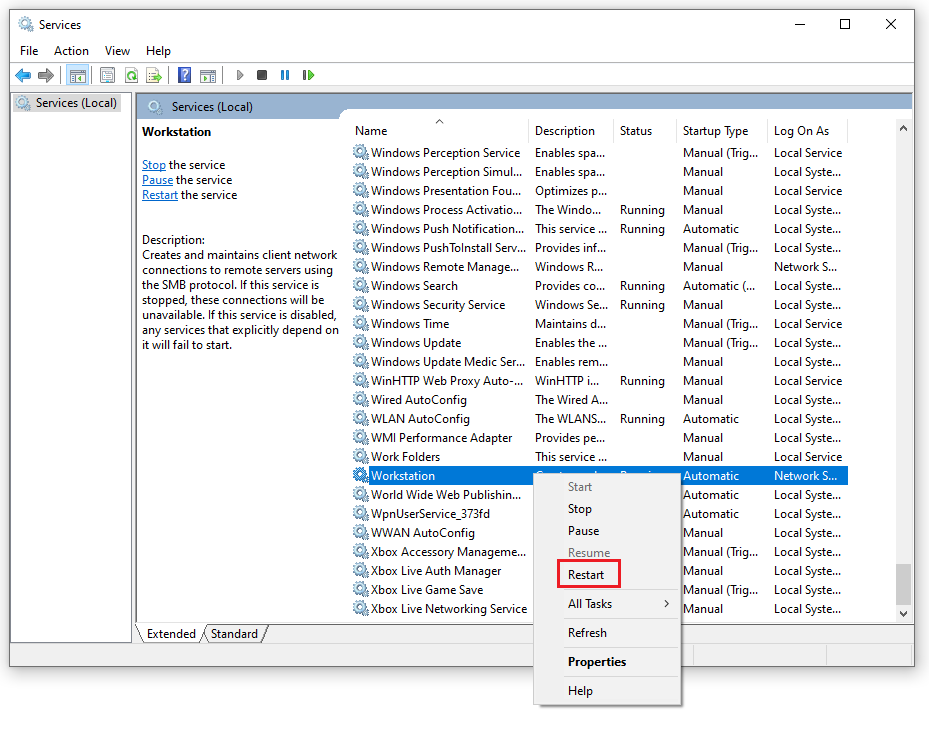Select the Xbox Live Networking Service name
929x734 pixels.
tap(449, 608)
